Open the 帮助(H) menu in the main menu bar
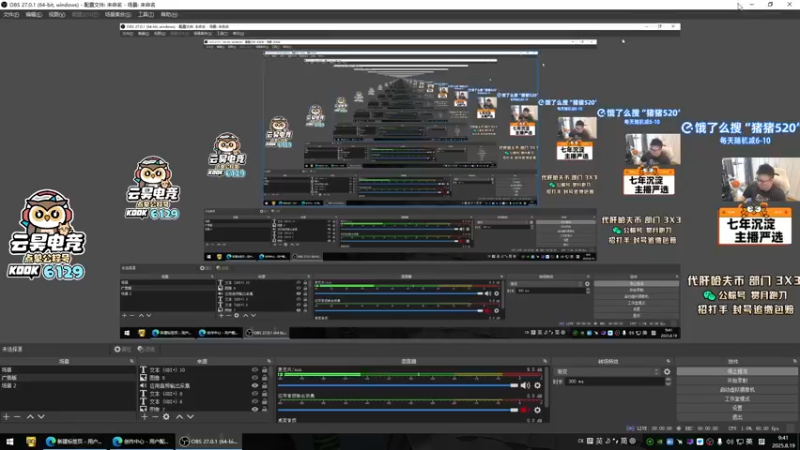 [x=169, y=15]
